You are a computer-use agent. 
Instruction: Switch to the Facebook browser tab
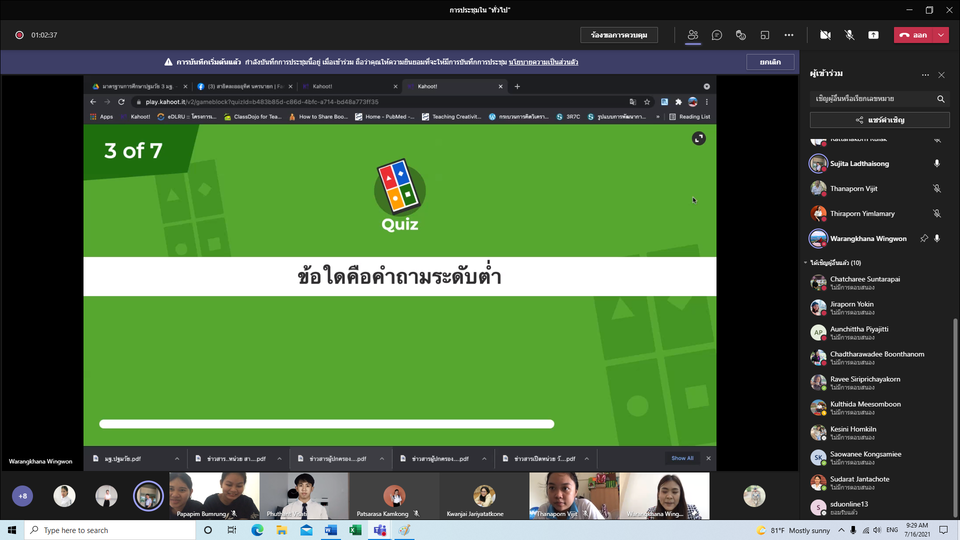point(245,86)
